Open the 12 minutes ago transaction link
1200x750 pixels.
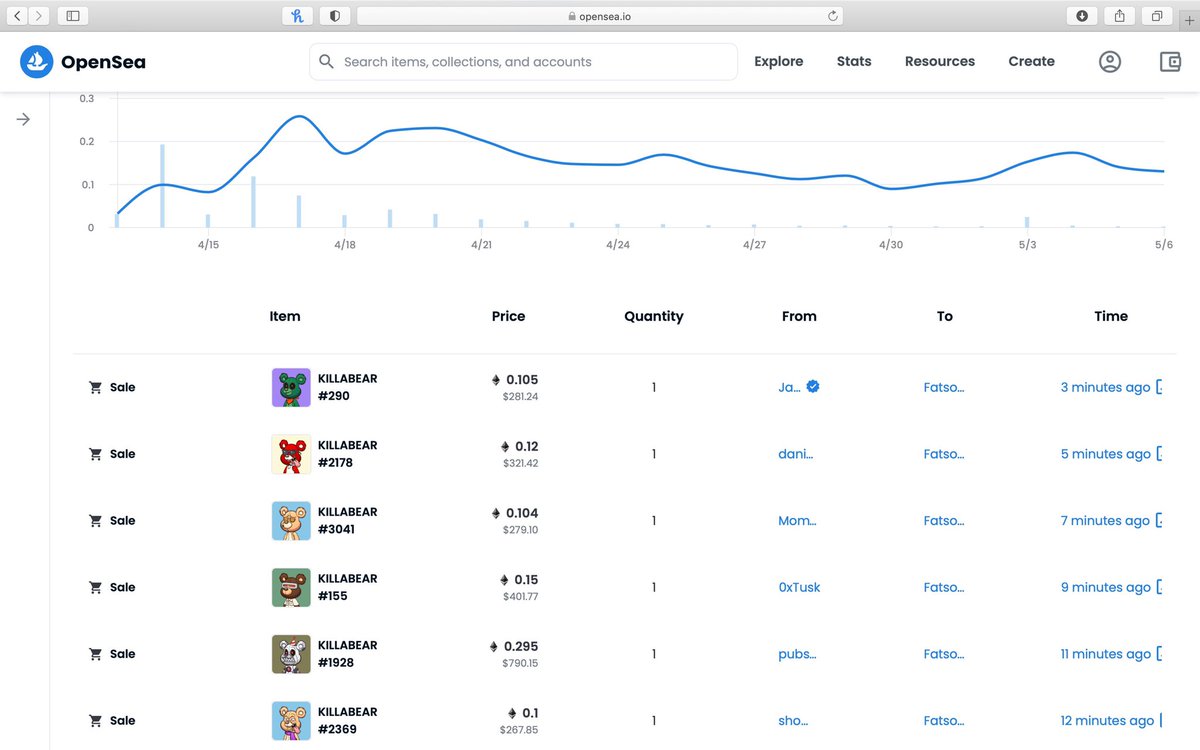[x=1107, y=721]
